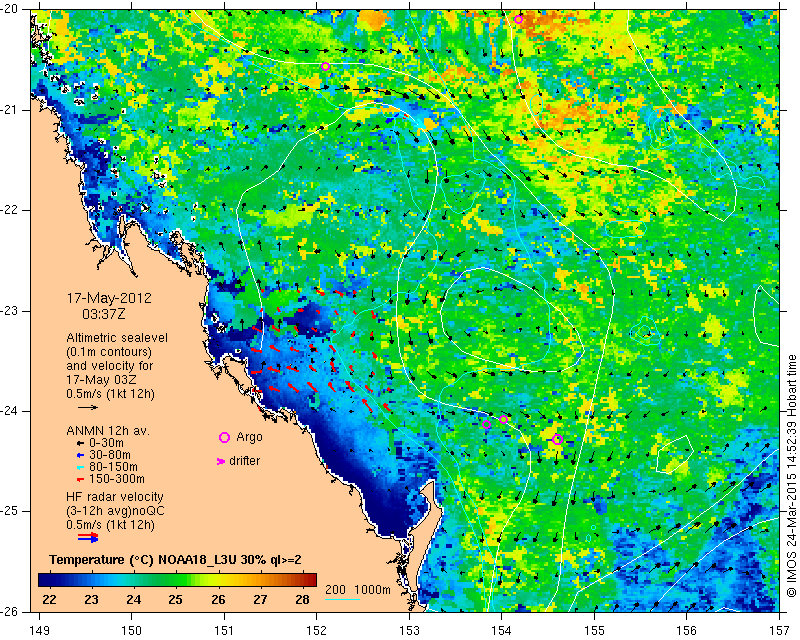Image resolution: width=800 pixels, height=640 pixels.
Task: Click the Argo legend circle icon
Action: [224, 437]
